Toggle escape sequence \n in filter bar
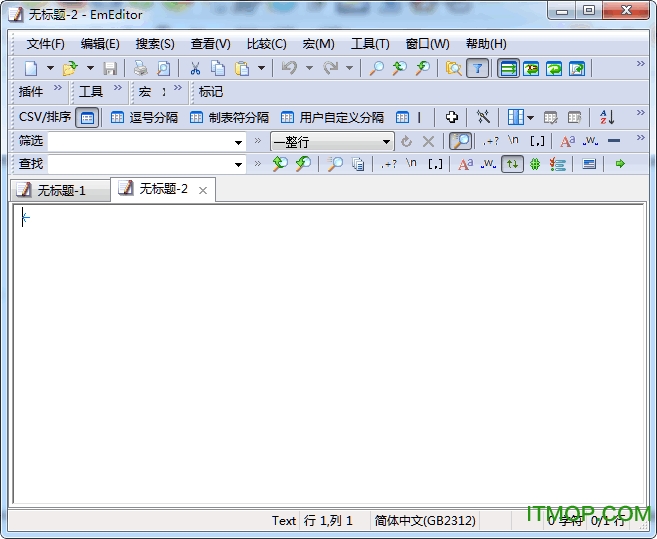Image resolution: width=657 pixels, height=539 pixels. [513, 140]
